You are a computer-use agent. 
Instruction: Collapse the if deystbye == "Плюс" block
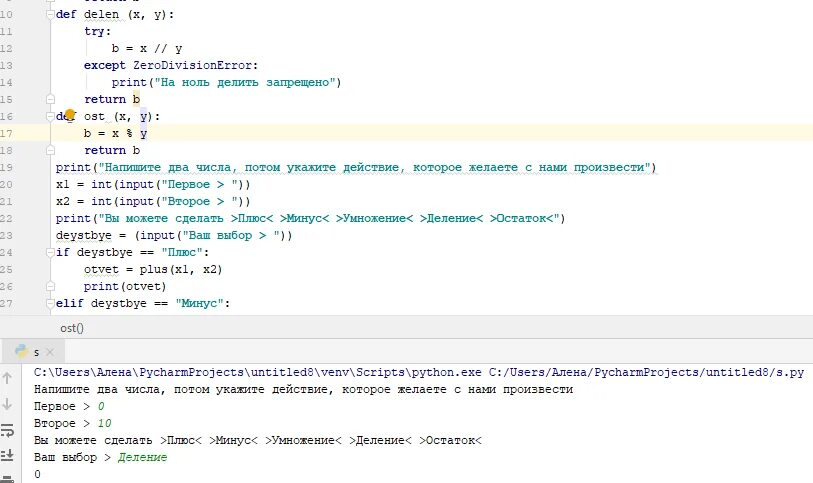[x=50, y=252]
